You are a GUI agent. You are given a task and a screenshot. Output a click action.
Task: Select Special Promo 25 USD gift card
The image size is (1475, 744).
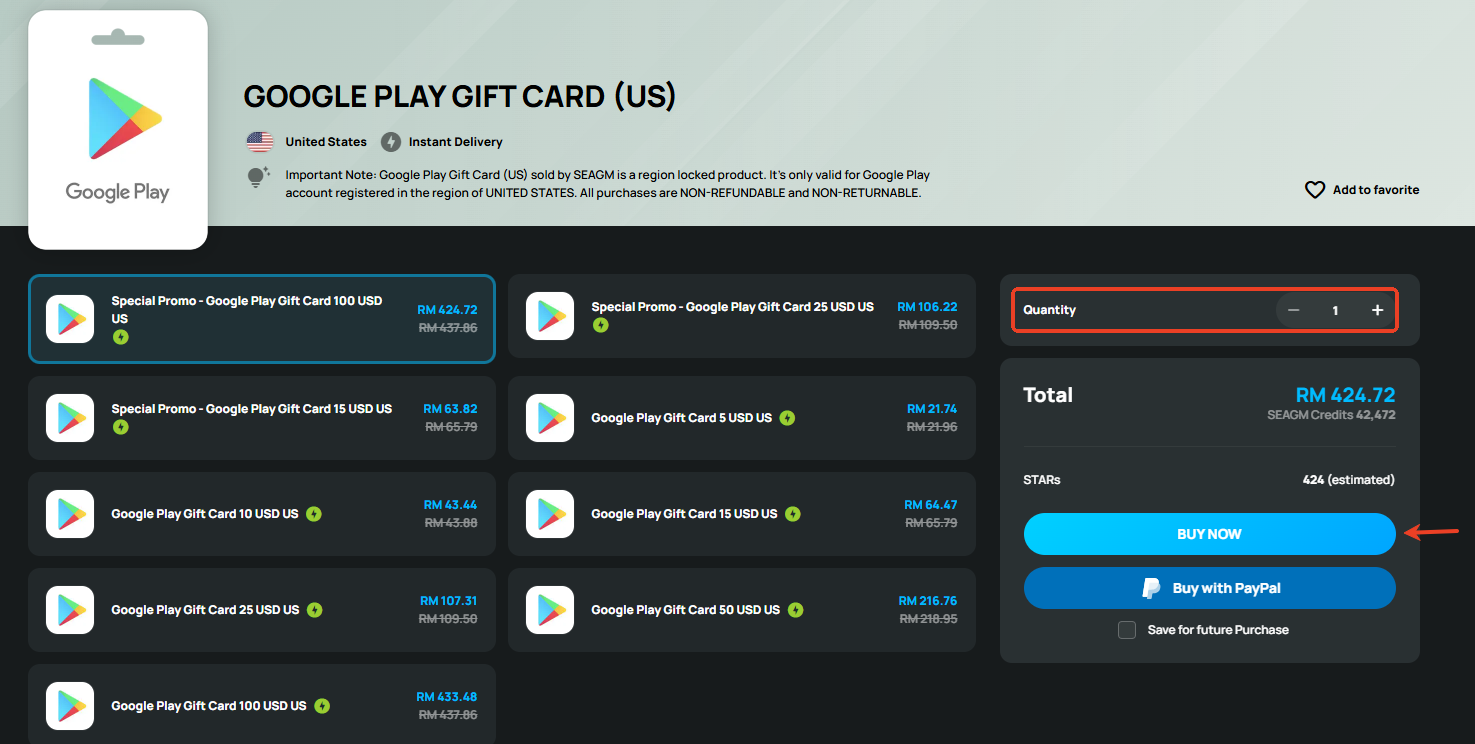coord(742,316)
